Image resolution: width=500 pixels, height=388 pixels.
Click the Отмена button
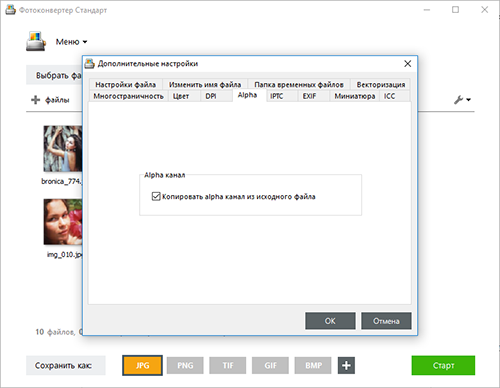click(386, 321)
